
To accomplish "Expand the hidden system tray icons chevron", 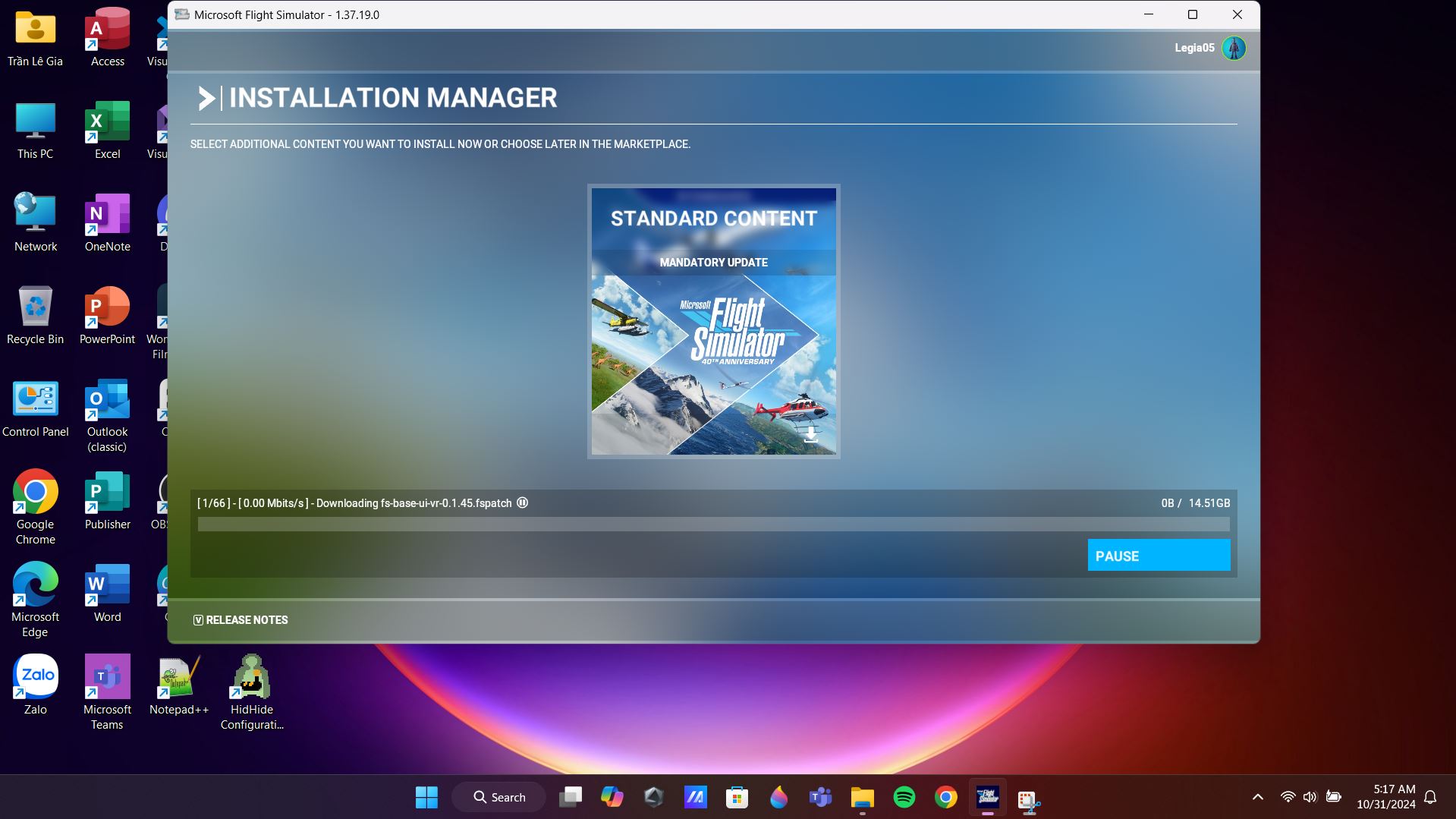I will 1257,797.
